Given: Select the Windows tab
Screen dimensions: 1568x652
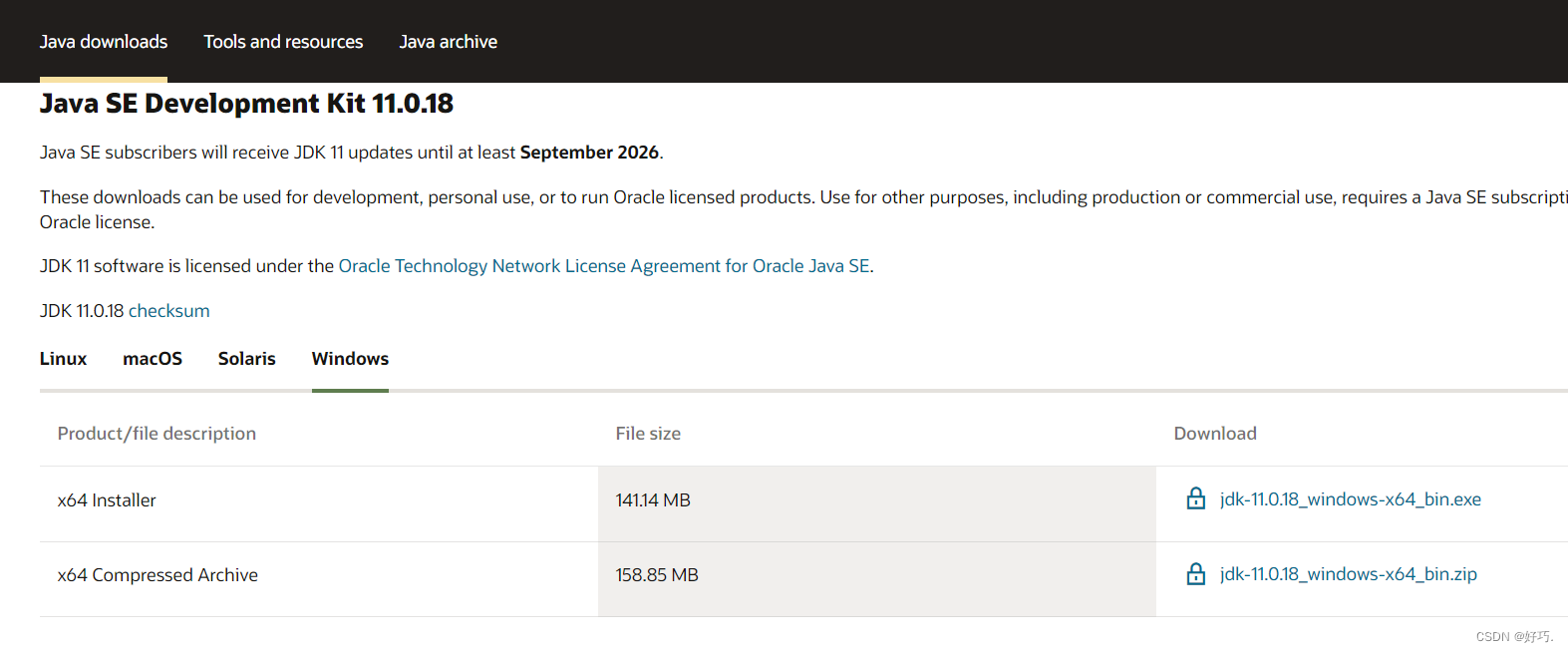Looking at the screenshot, I should tap(350, 359).
